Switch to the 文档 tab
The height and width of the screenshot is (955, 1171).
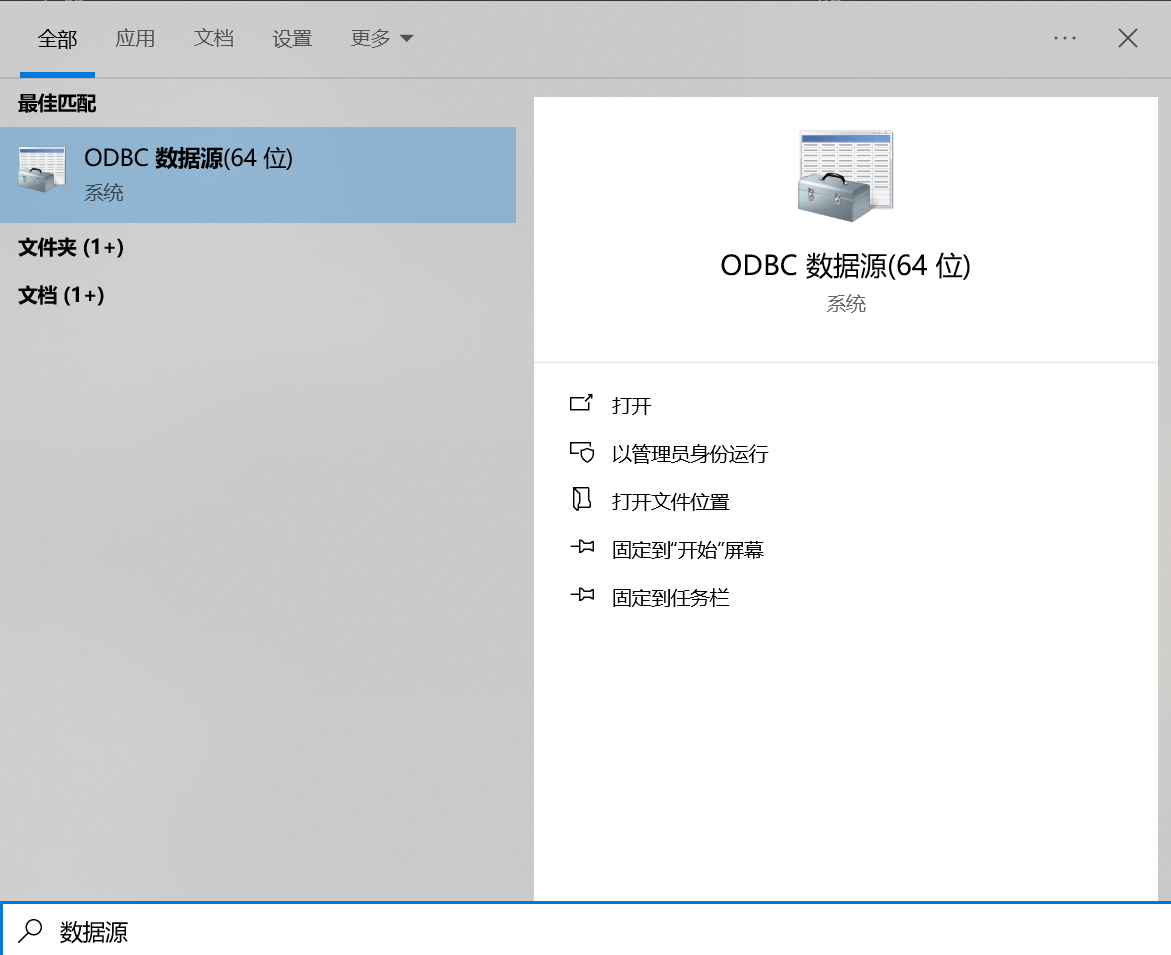214,37
